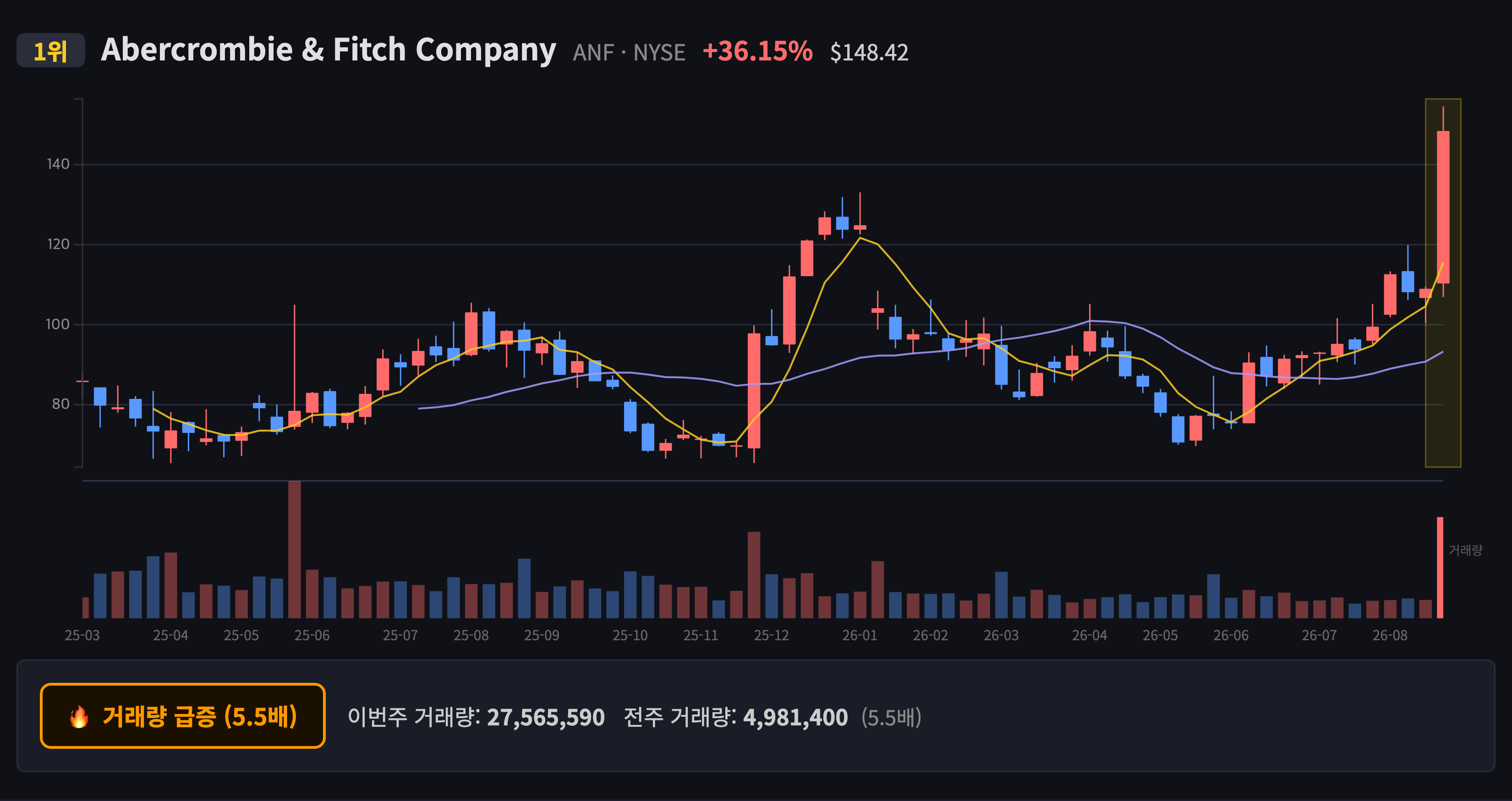Click the 거래량 급증 (5.5배) badge
1512x801 pixels.
[182, 716]
